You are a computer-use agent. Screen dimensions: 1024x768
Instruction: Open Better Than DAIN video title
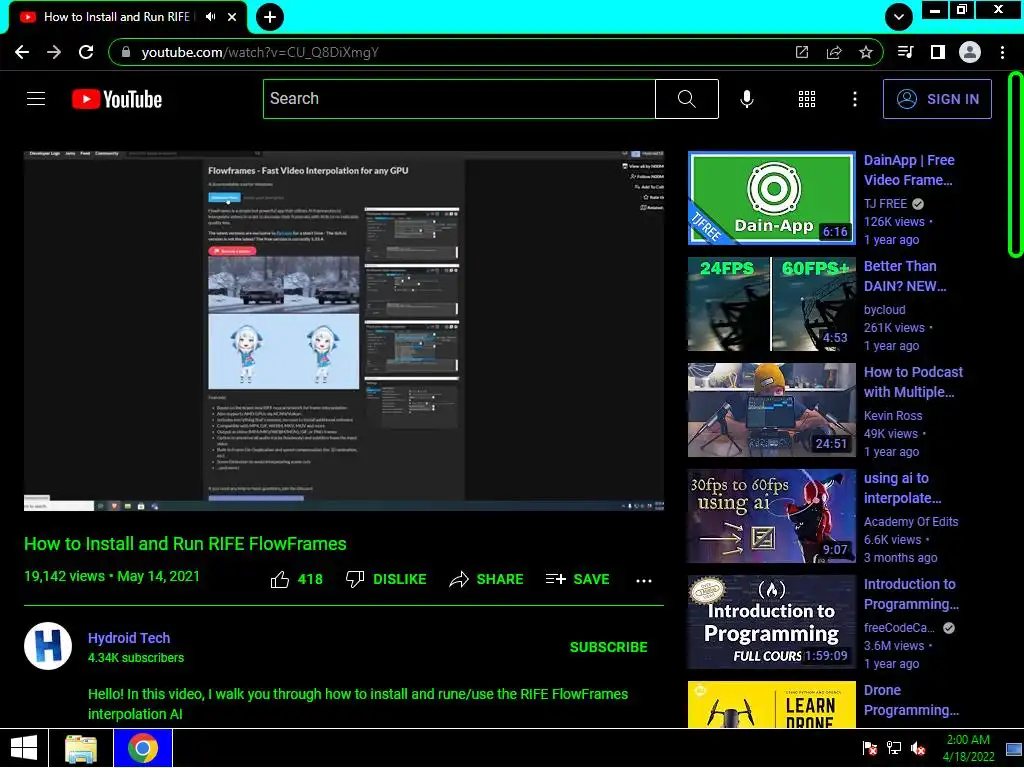tap(905, 276)
